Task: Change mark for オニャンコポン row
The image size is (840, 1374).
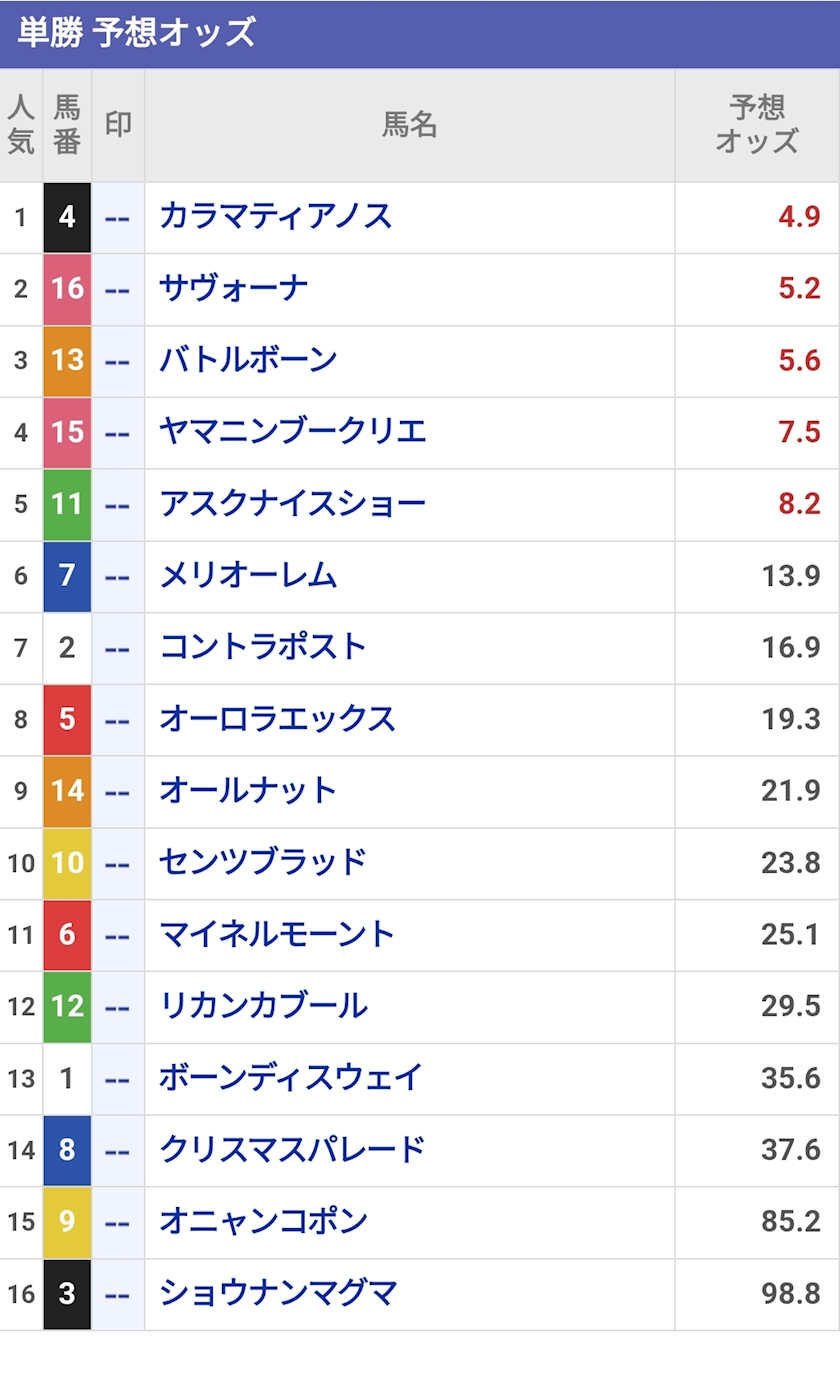Action: (118, 1223)
